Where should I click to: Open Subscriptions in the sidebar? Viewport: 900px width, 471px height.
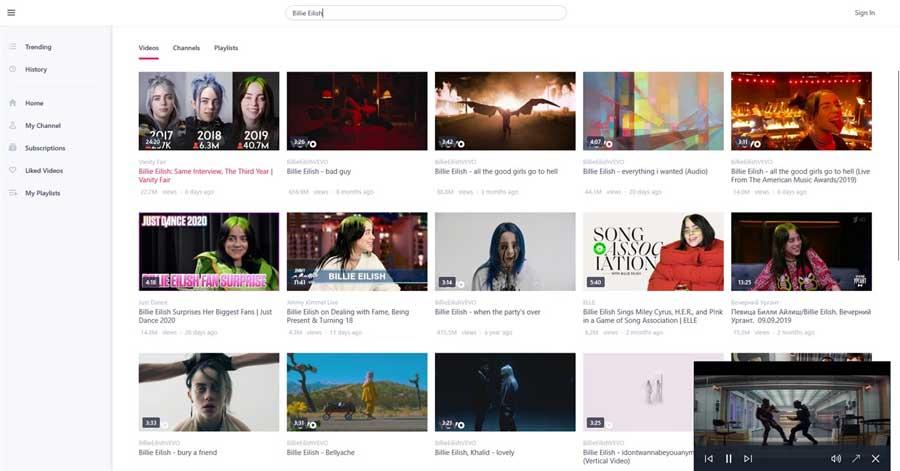pos(45,148)
